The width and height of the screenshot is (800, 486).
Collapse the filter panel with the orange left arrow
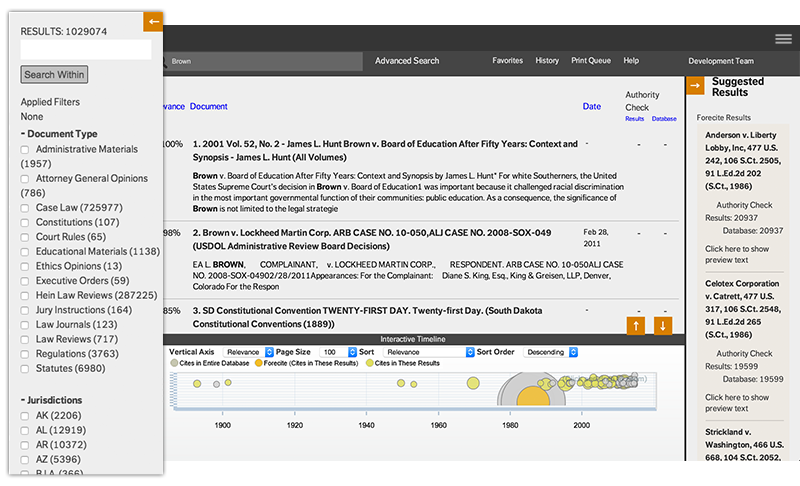click(x=153, y=21)
